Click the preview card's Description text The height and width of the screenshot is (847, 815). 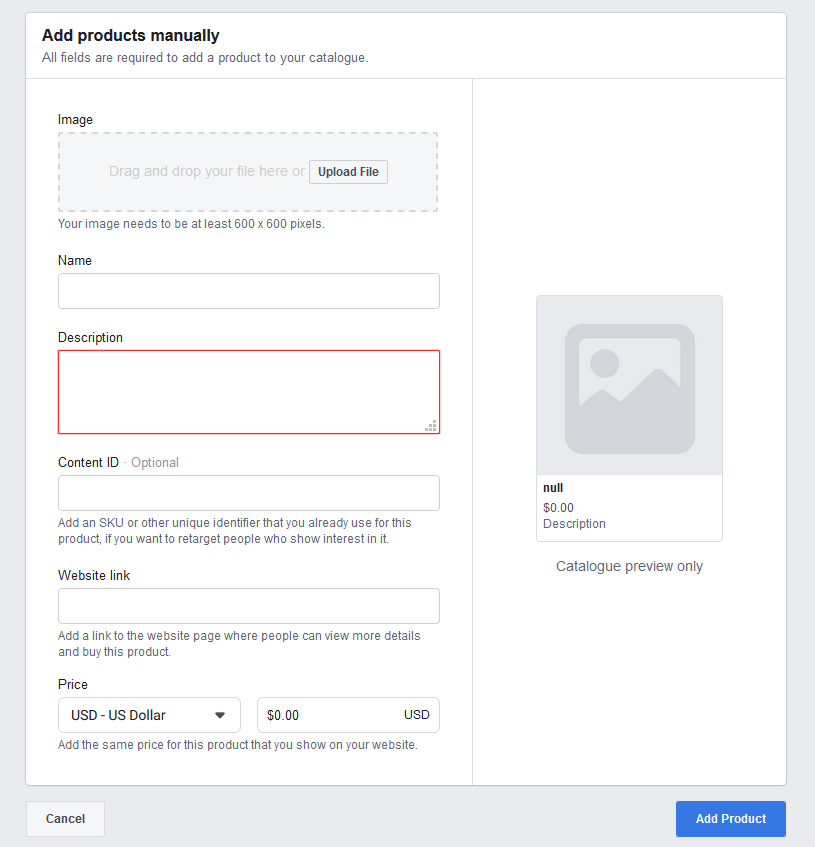pyautogui.click(x=574, y=523)
